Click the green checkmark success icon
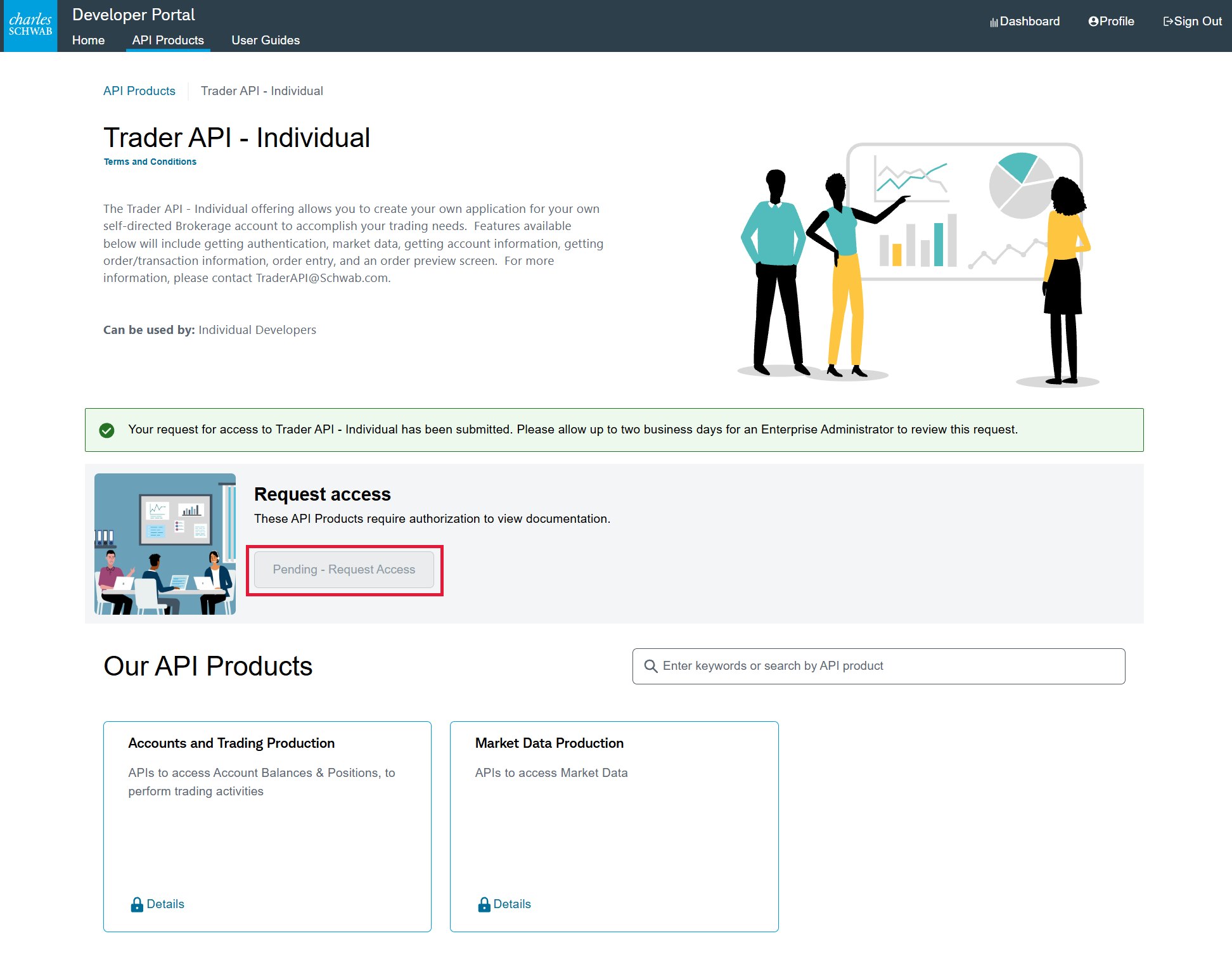The height and width of the screenshot is (955, 1232). click(106, 430)
